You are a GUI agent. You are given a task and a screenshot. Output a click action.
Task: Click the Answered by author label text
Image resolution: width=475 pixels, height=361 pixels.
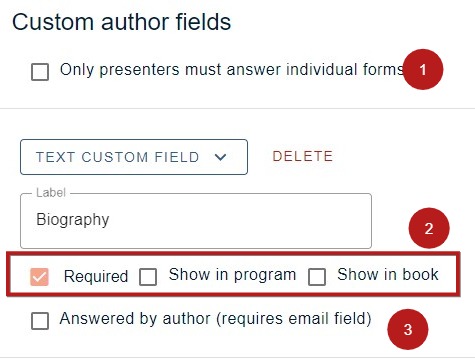[215, 318]
